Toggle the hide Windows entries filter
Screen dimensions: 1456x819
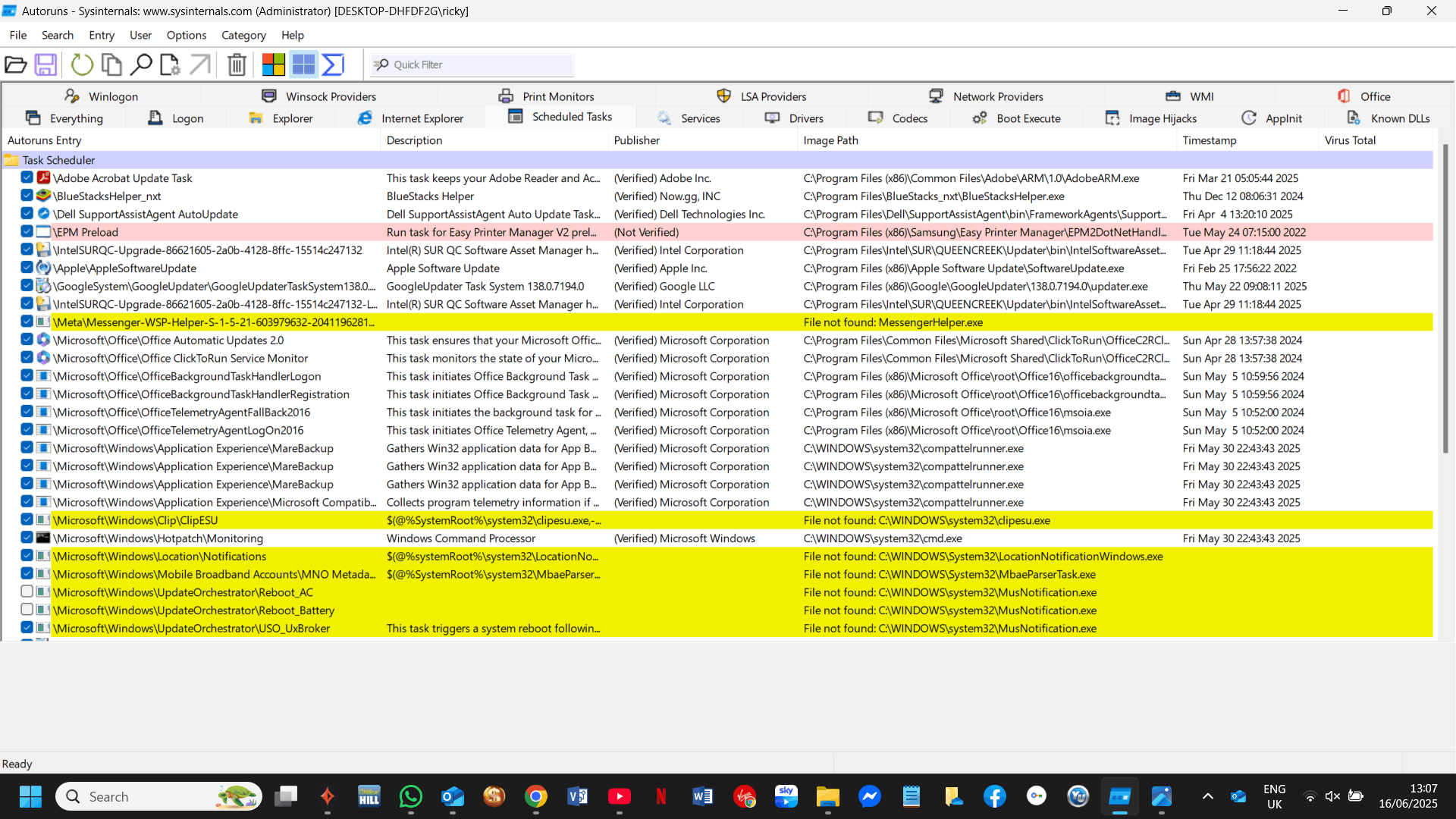(x=303, y=64)
